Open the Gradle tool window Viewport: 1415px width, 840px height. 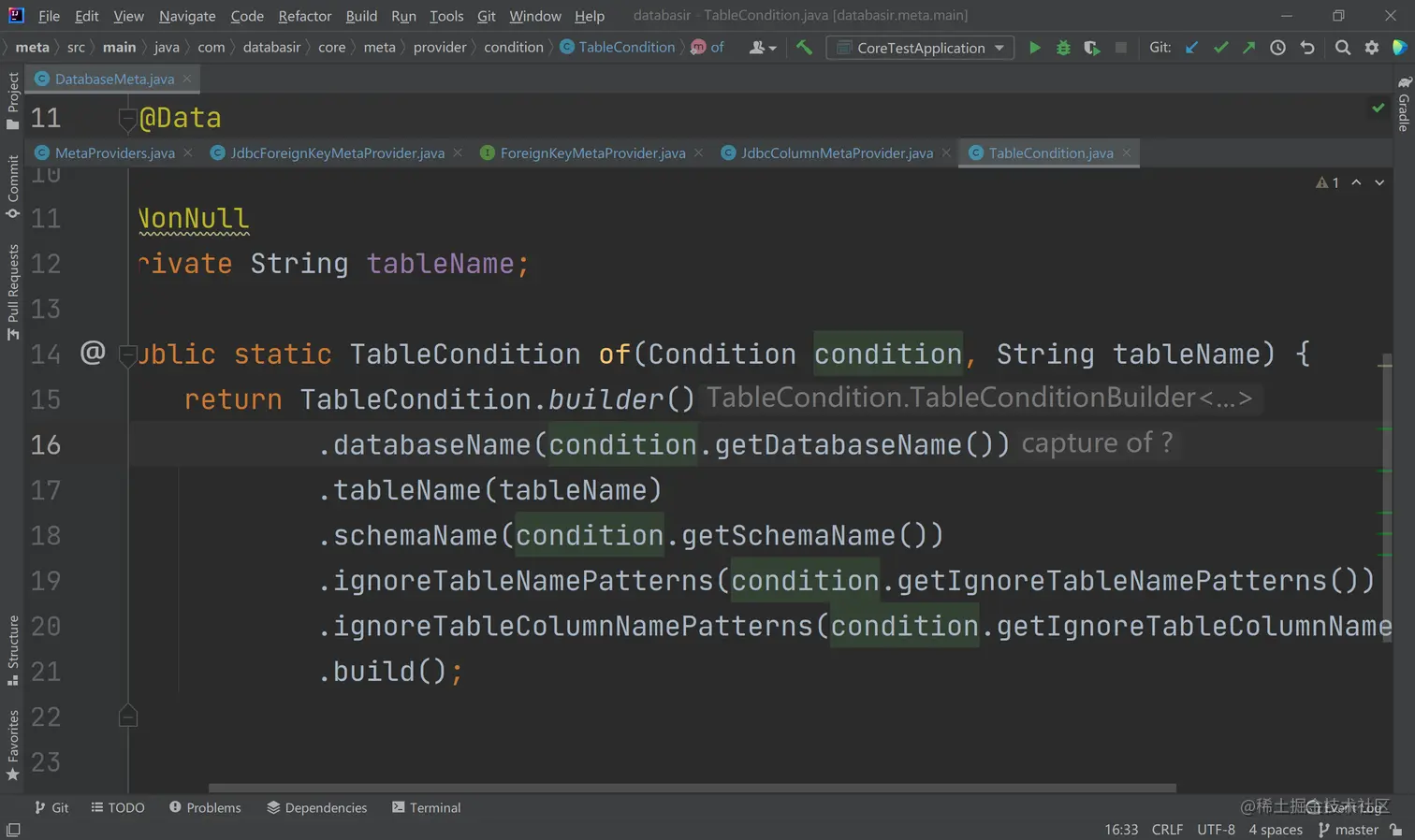[x=1404, y=104]
